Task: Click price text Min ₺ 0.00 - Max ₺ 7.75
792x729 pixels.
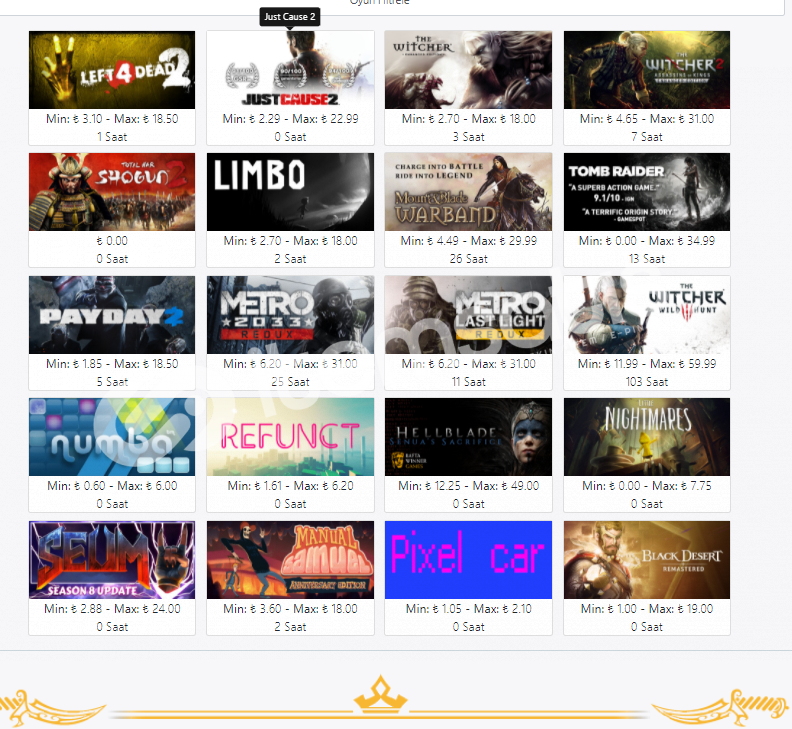Action: (x=647, y=486)
